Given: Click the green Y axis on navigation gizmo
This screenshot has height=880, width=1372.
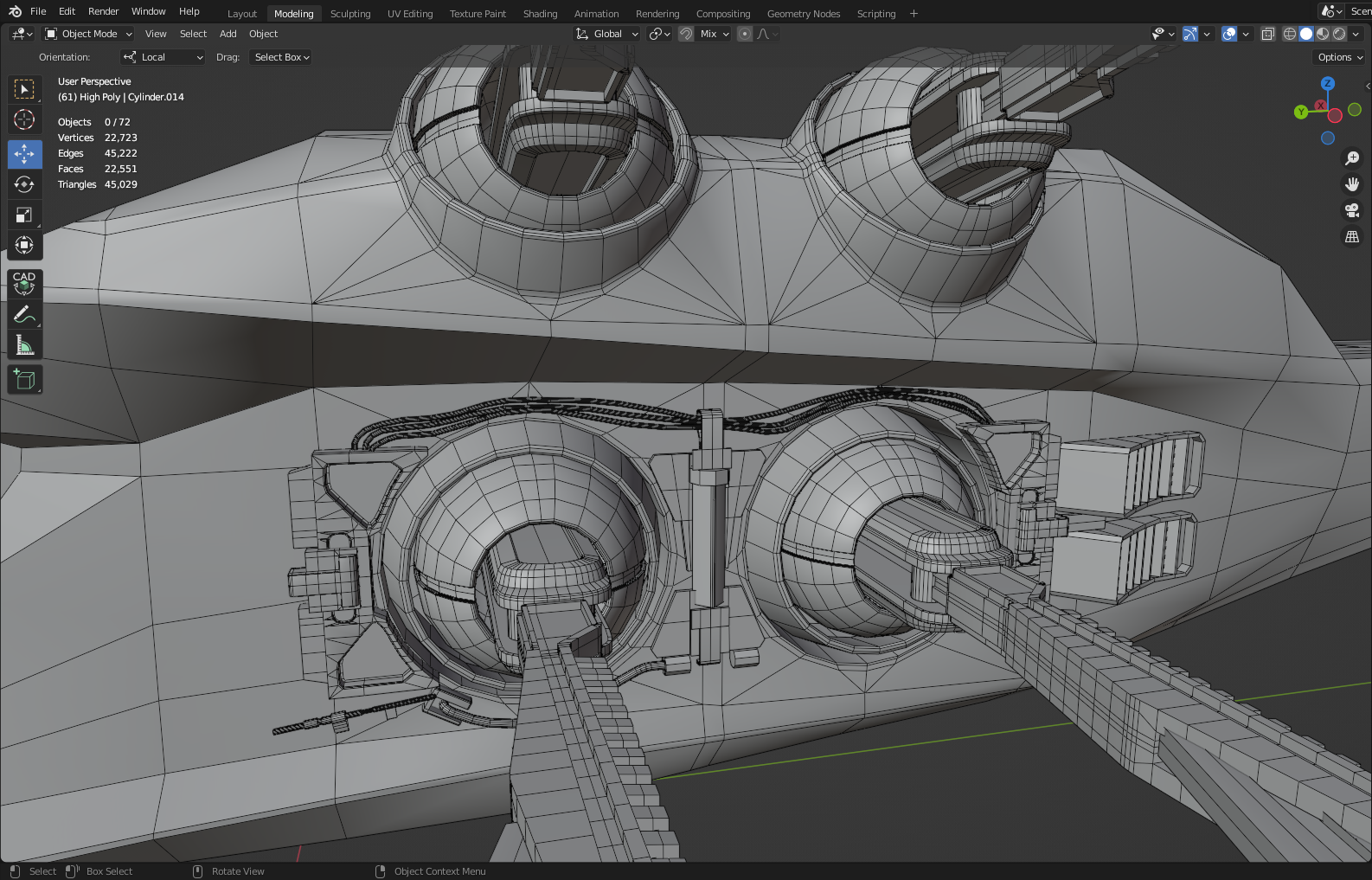Looking at the screenshot, I should point(1300,112).
